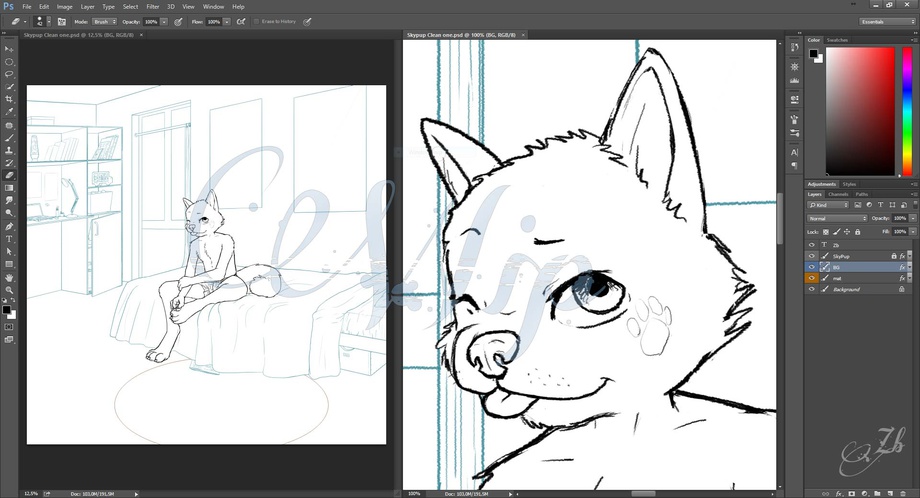Image resolution: width=920 pixels, height=498 pixels.
Task: Pick the Horizontal Type tool
Action: (9, 239)
